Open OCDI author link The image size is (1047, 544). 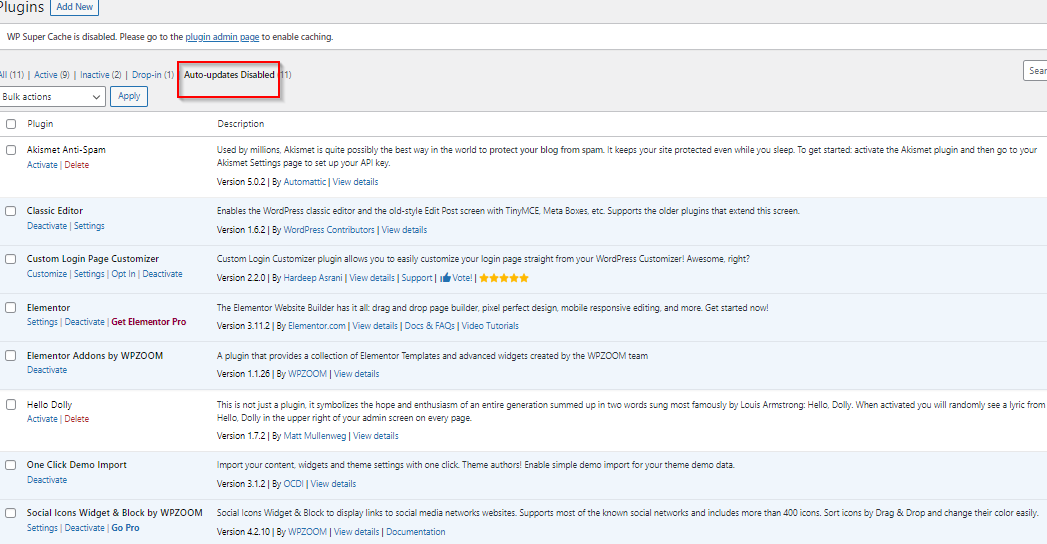pyautogui.click(x=293, y=484)
